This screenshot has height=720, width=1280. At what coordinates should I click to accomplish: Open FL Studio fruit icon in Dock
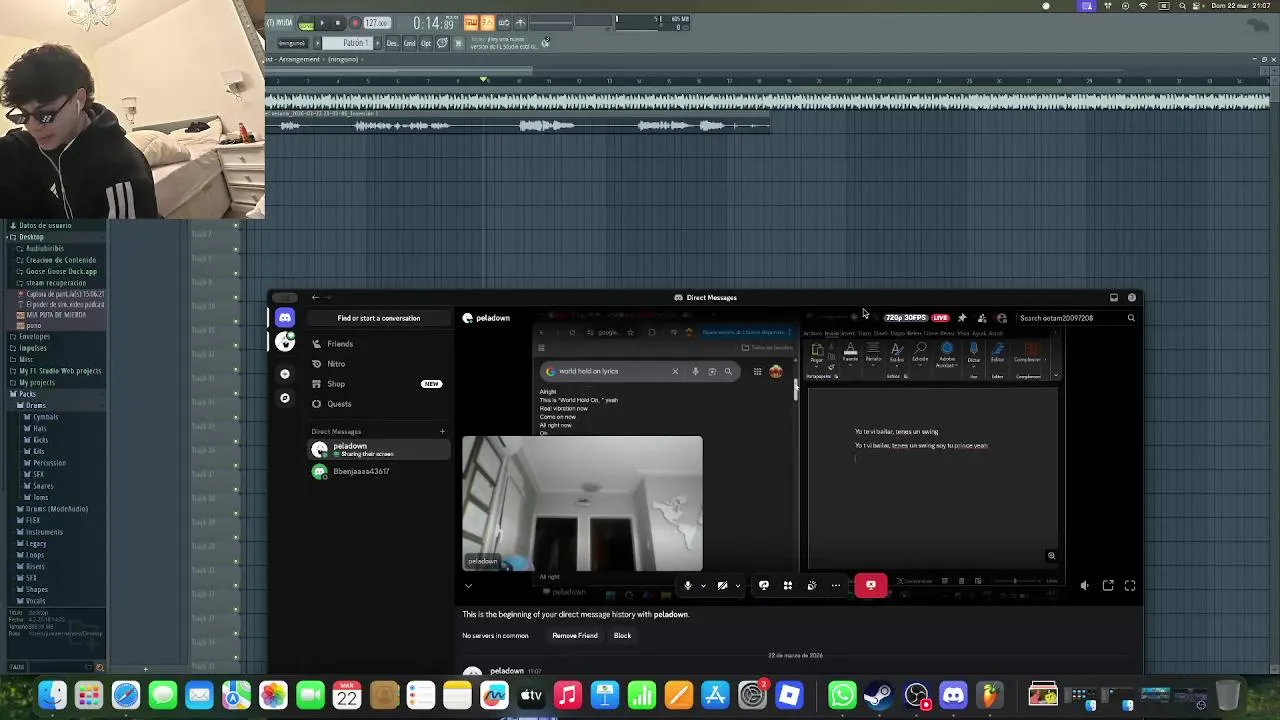[x=990, y=694]
